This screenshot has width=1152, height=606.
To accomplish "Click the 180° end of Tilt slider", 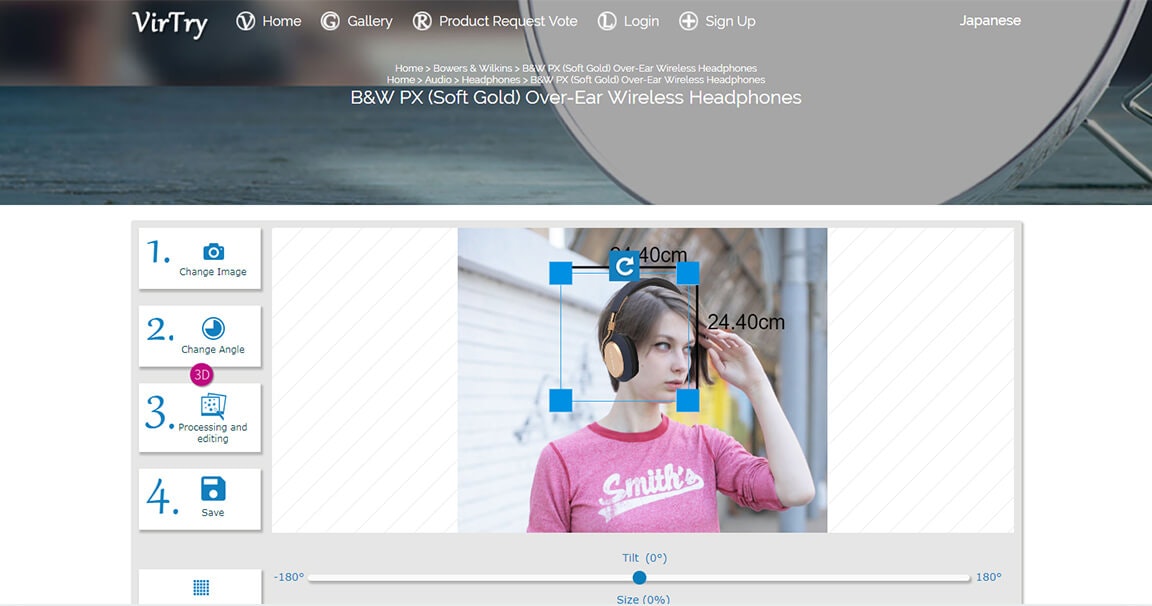I will coord(988,577).
